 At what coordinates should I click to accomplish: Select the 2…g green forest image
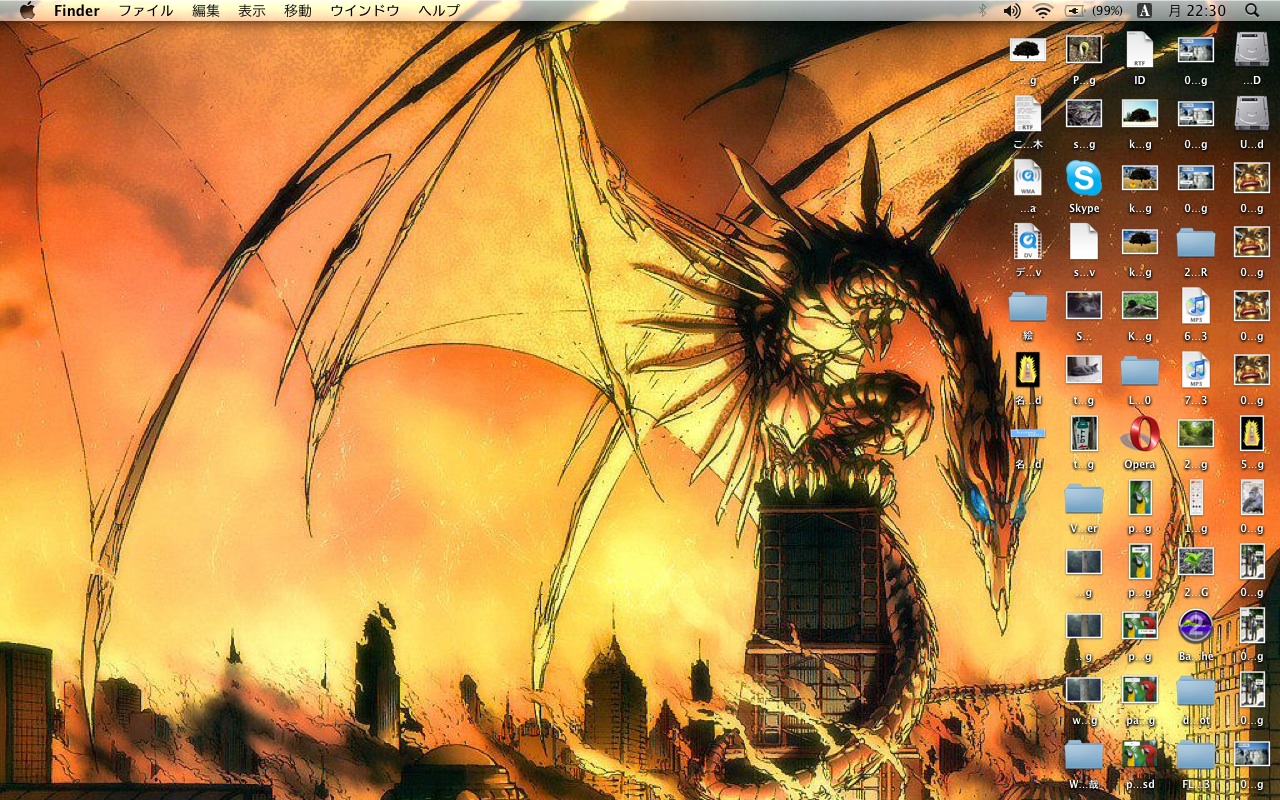1196,434
